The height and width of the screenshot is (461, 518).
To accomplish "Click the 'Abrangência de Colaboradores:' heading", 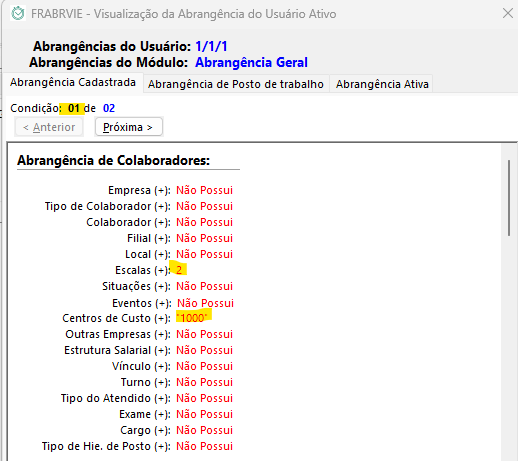I will tap(113, 160).
